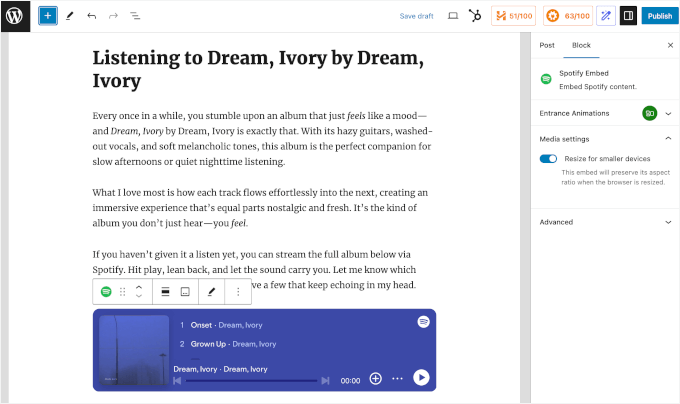The image size is (680, 404).
Task: Click the HubSpot sprocket icon
Action: coord(477,16)
